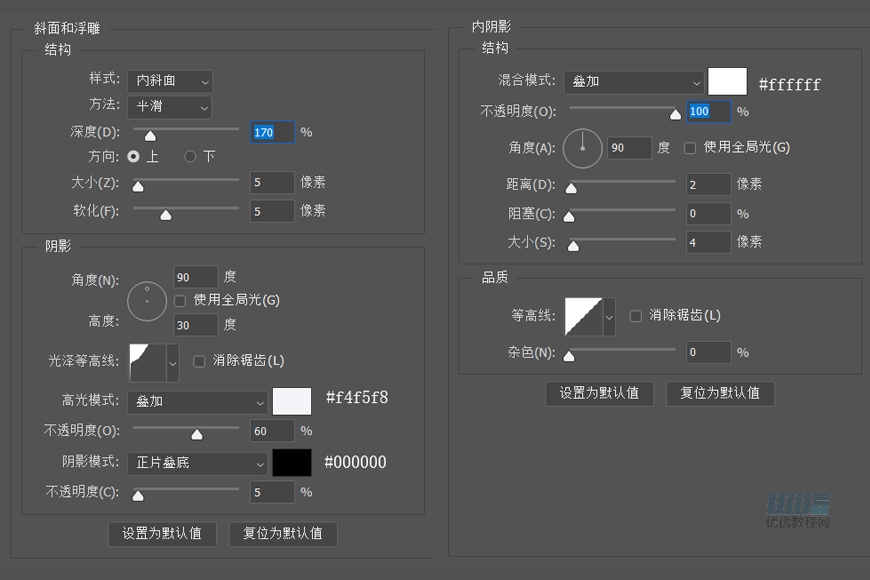Image resolution: width=870 pixels, height=580 pixels.
Task: Open the 方法 dropdown showing 平滑
Action: point(169,107)
